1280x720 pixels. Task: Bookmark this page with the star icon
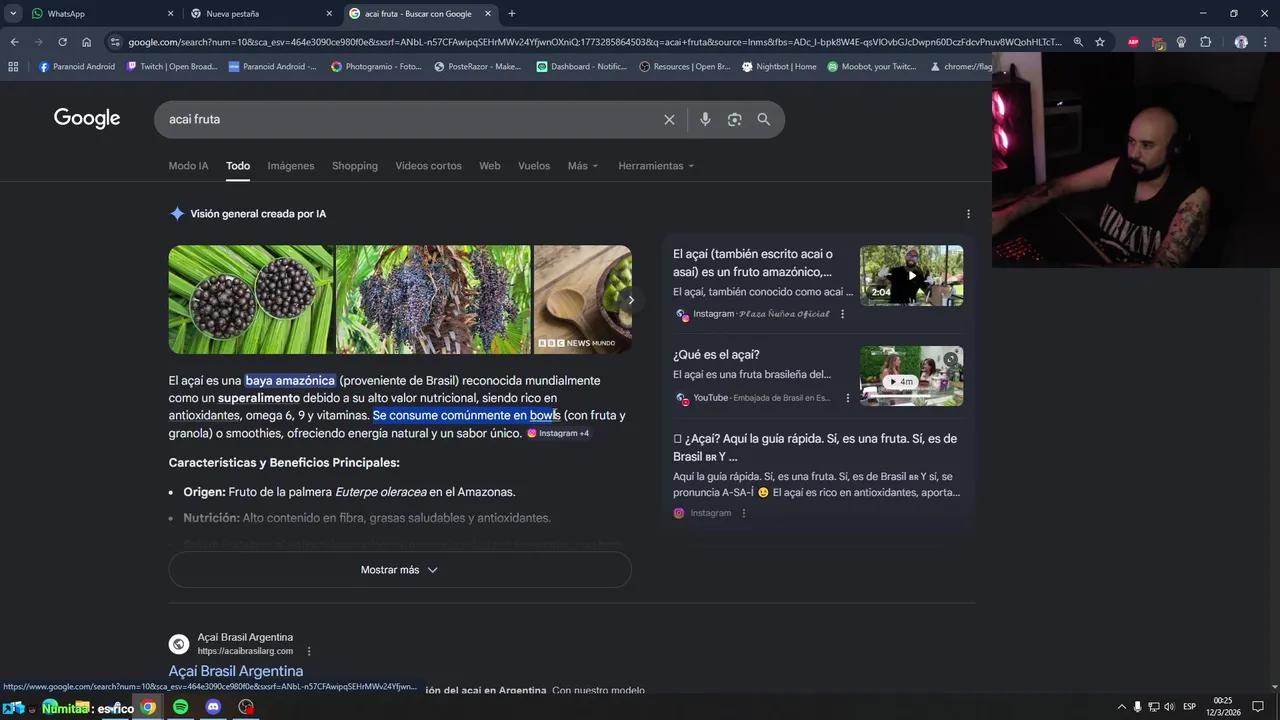1100,42
